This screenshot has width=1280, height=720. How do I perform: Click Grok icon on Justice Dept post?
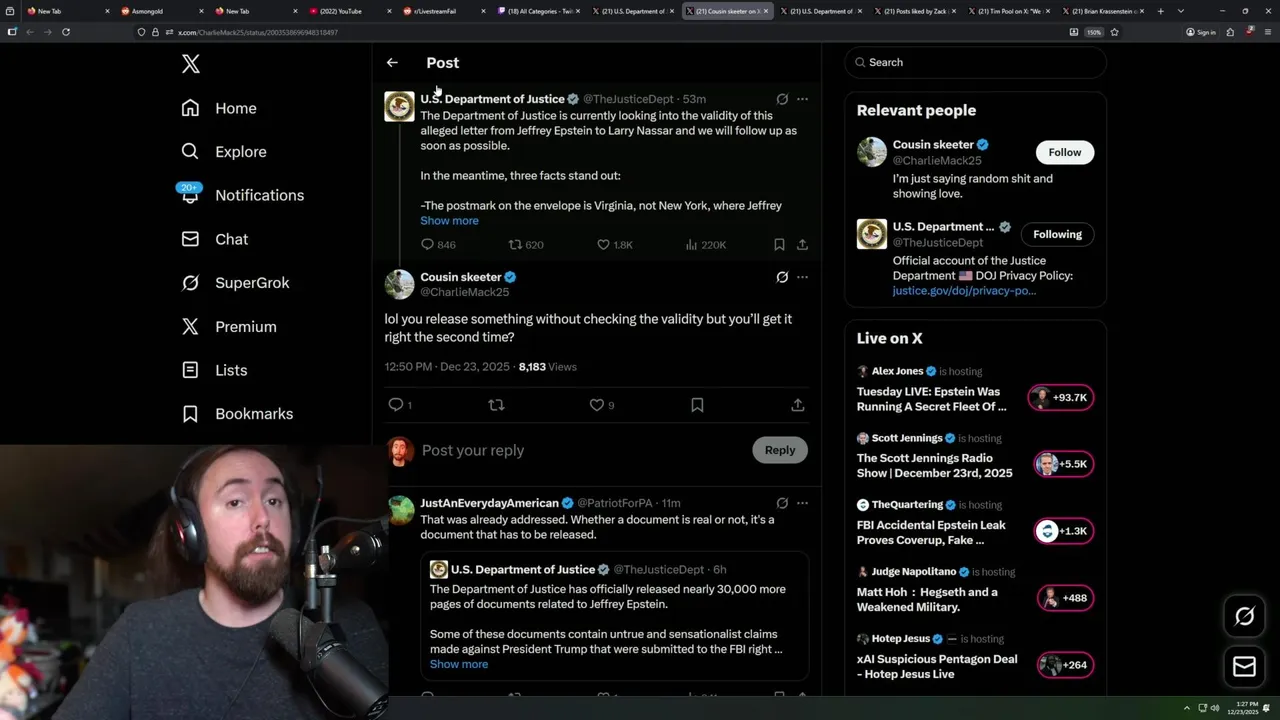pos(782,99)
